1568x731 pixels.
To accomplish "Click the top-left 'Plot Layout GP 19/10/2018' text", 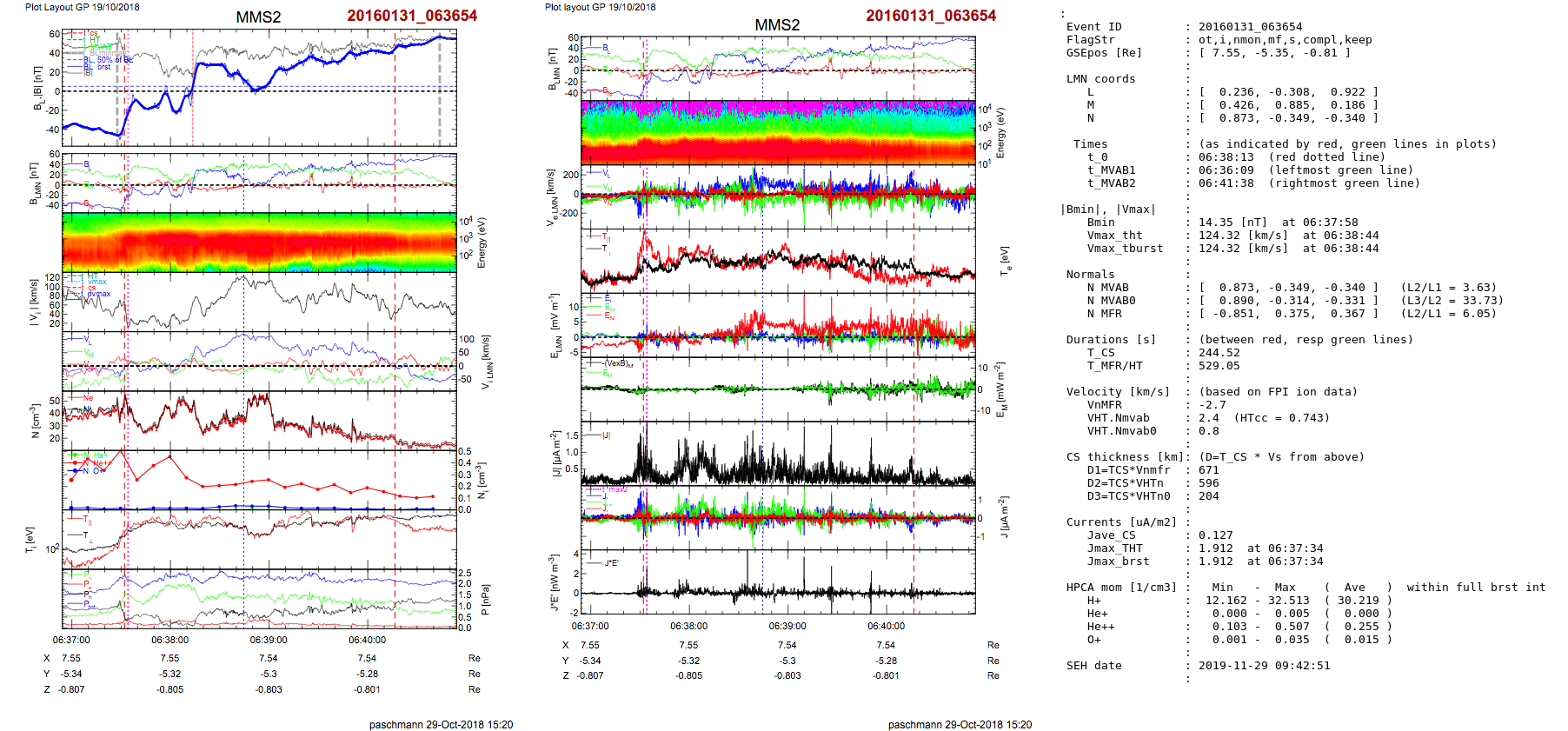I will click(82, 7).
